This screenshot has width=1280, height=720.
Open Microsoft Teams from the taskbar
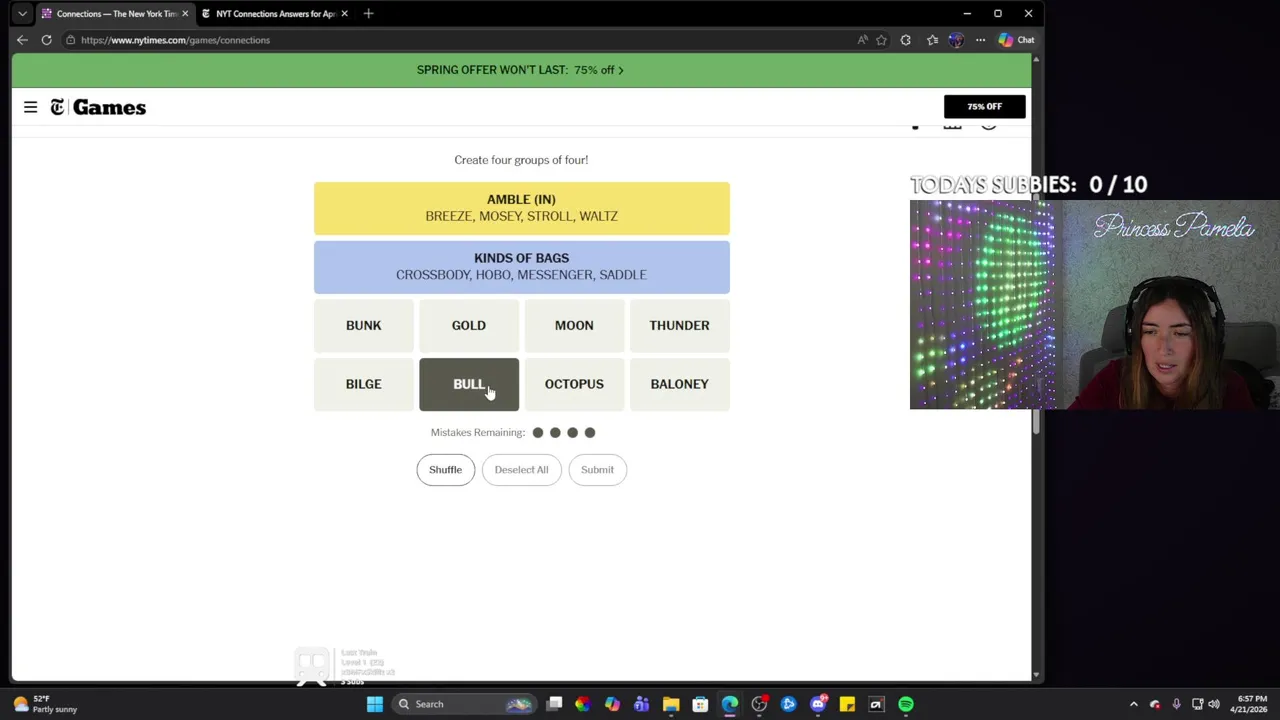pos(641,704)
